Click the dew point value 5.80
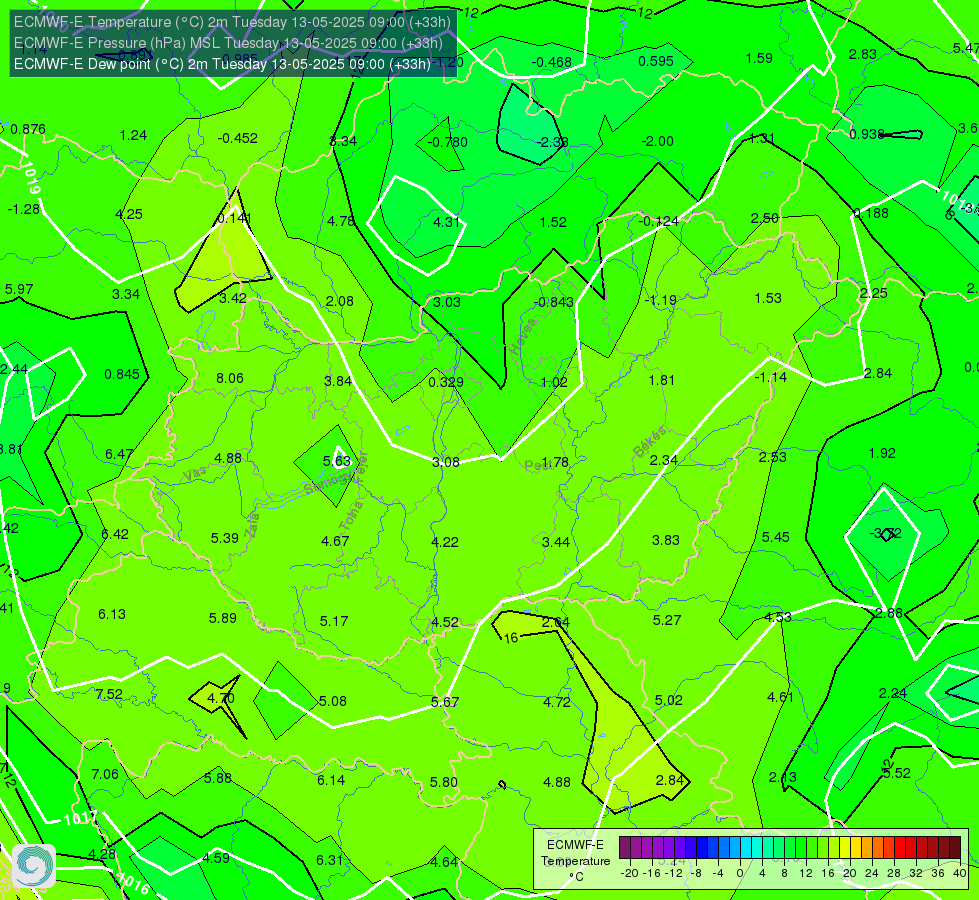The width and height of the screenshot is (979, 900). pos(444,782)
